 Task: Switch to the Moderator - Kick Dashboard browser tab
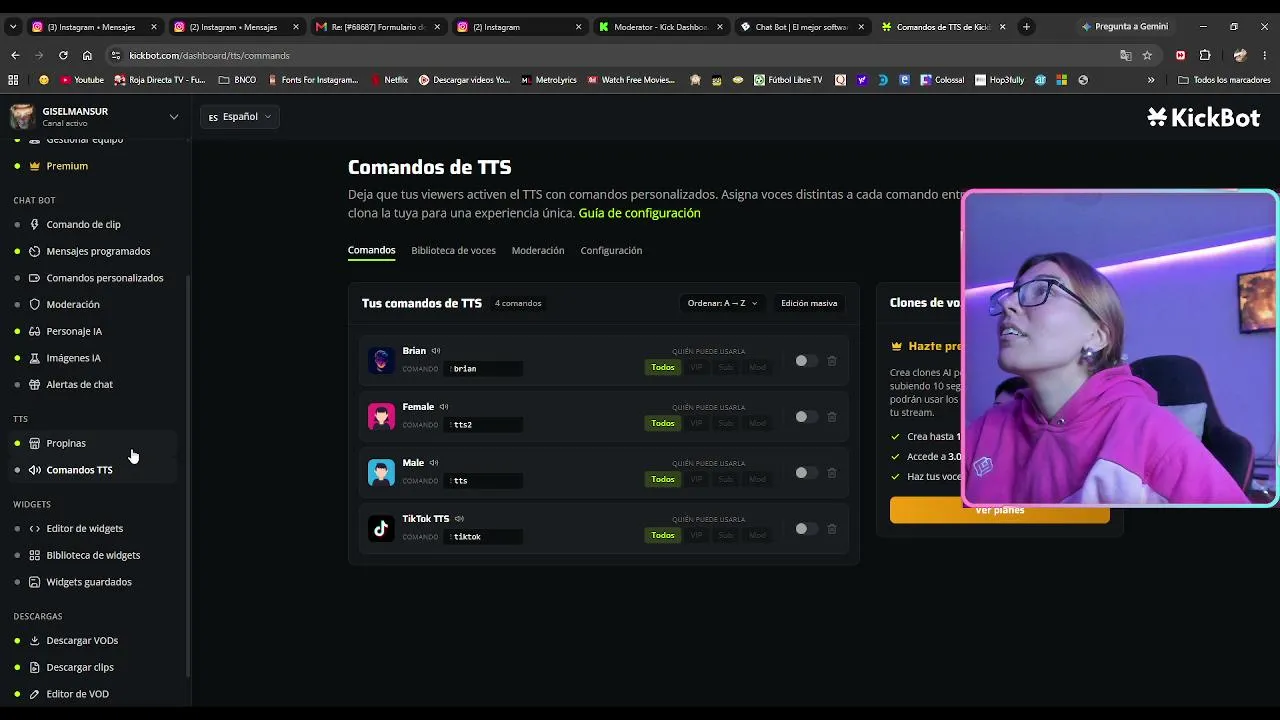pyautogui.click(x=660, y=27)
